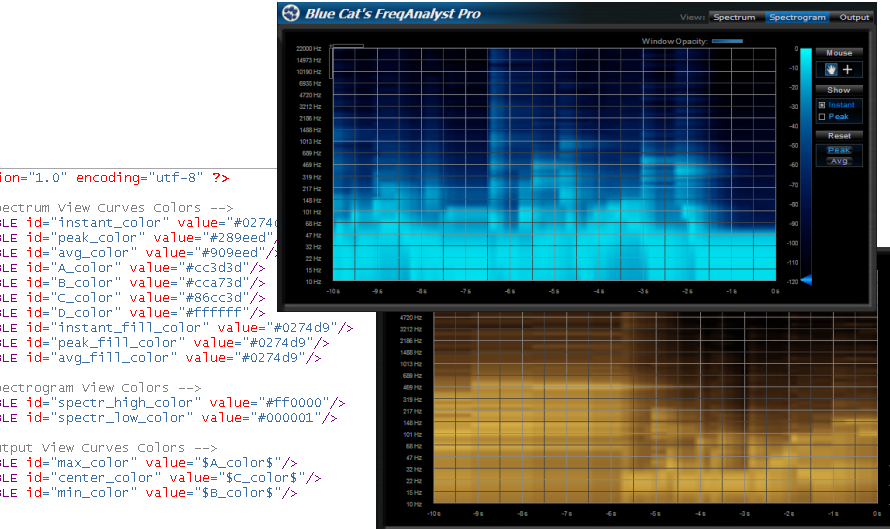Click the "Reset" section header
Viewport: 890px width, 529px height.
tap(839, 136)
